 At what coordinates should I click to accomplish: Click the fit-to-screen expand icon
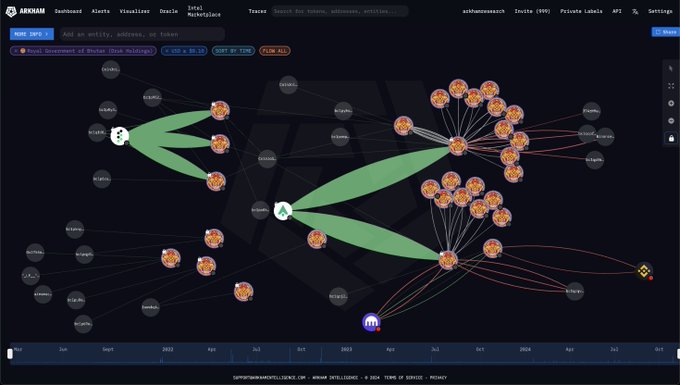pos(671,86)
